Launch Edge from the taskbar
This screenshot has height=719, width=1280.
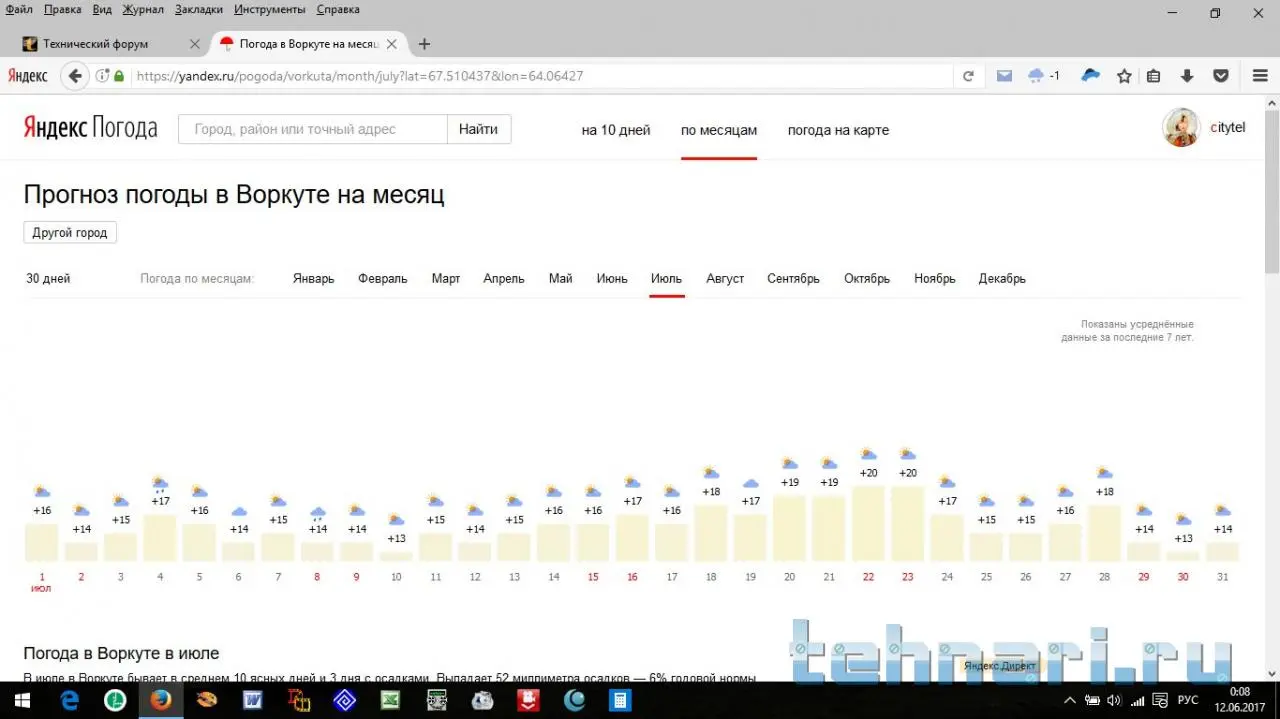tap(69, 700)
